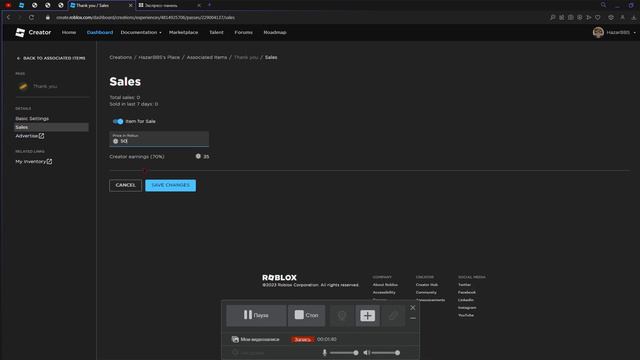This screenshot has height=360, width=640.
Task: Open the Accessibility footer link
Action: tap(384, 293)
